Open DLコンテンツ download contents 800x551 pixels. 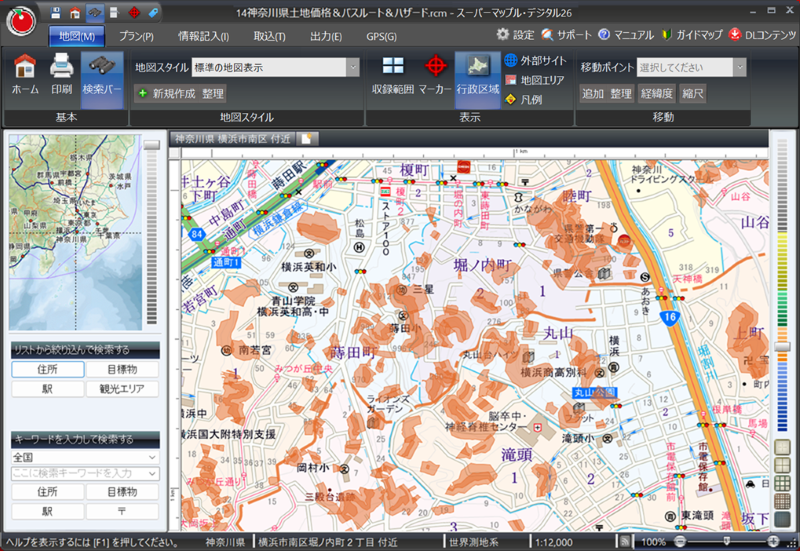pyautogui.click(x=762, y=35)
